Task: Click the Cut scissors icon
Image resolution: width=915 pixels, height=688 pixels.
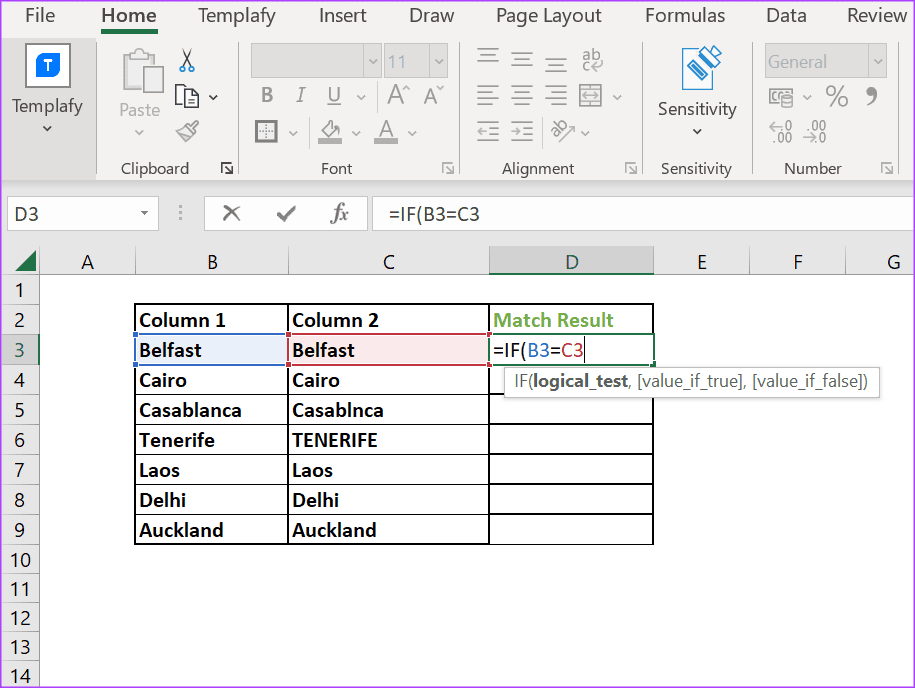Action: coord(187,61)
